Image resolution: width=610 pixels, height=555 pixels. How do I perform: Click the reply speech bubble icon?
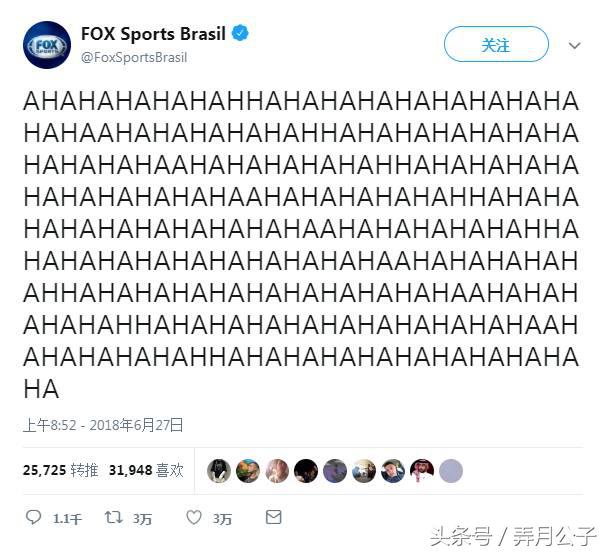point(33,518)
